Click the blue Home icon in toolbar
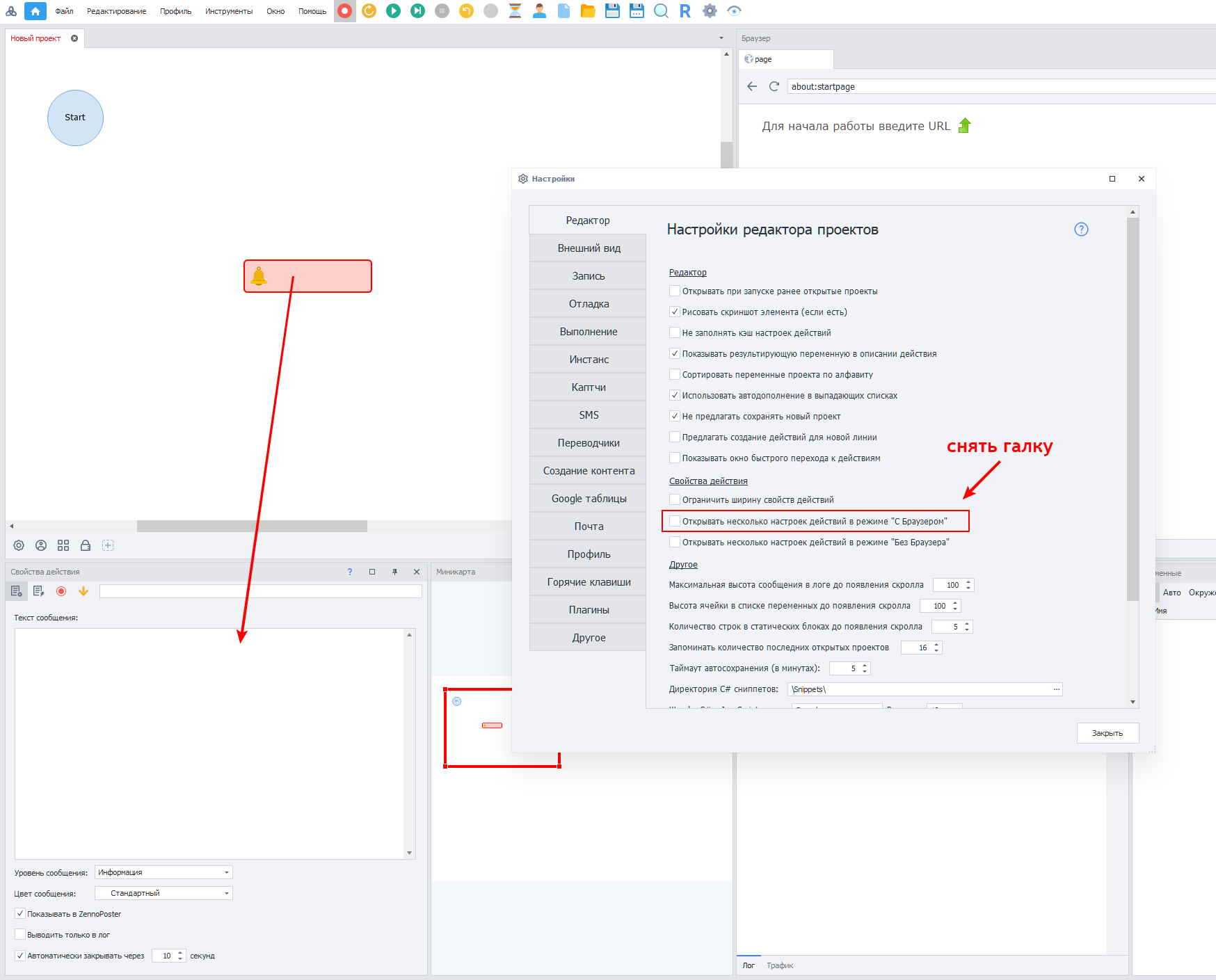The width and height of the screenshot is (1216, 980). pyautogui.click(x=35, y=11)
